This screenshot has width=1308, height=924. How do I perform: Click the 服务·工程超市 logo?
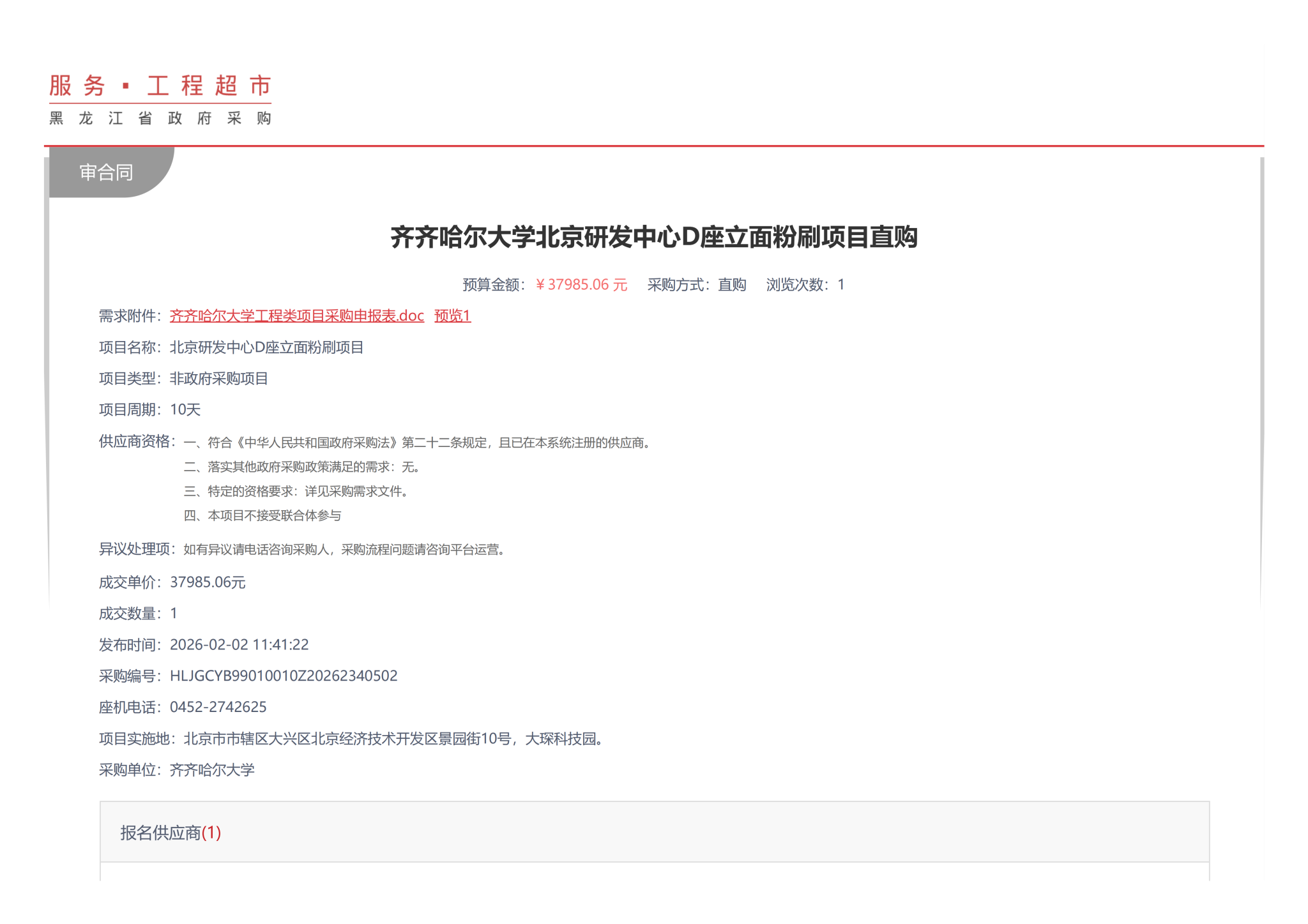(x=160, y=86)
